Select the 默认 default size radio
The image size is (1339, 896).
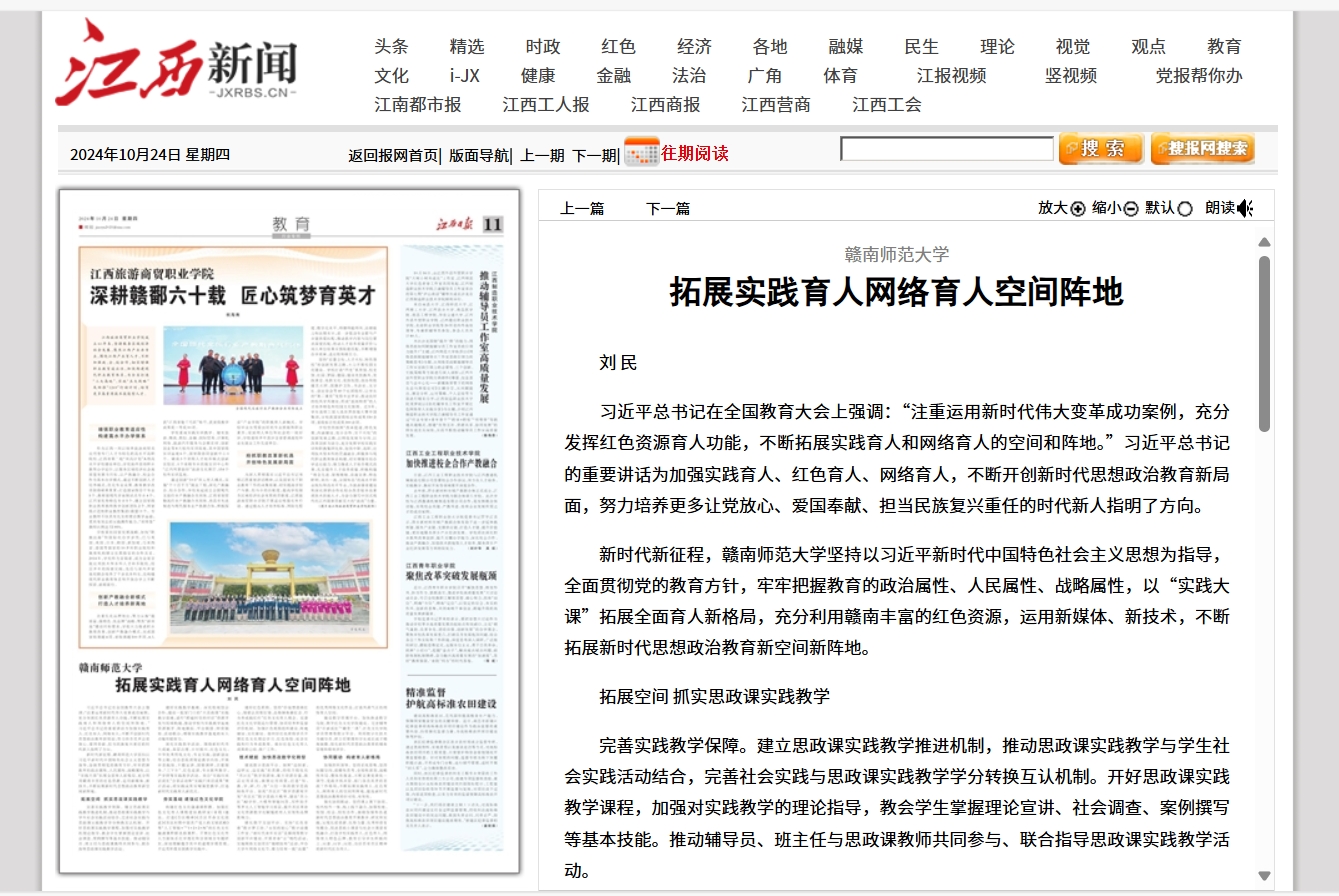pyautogui.click(x=1185, y=209)
